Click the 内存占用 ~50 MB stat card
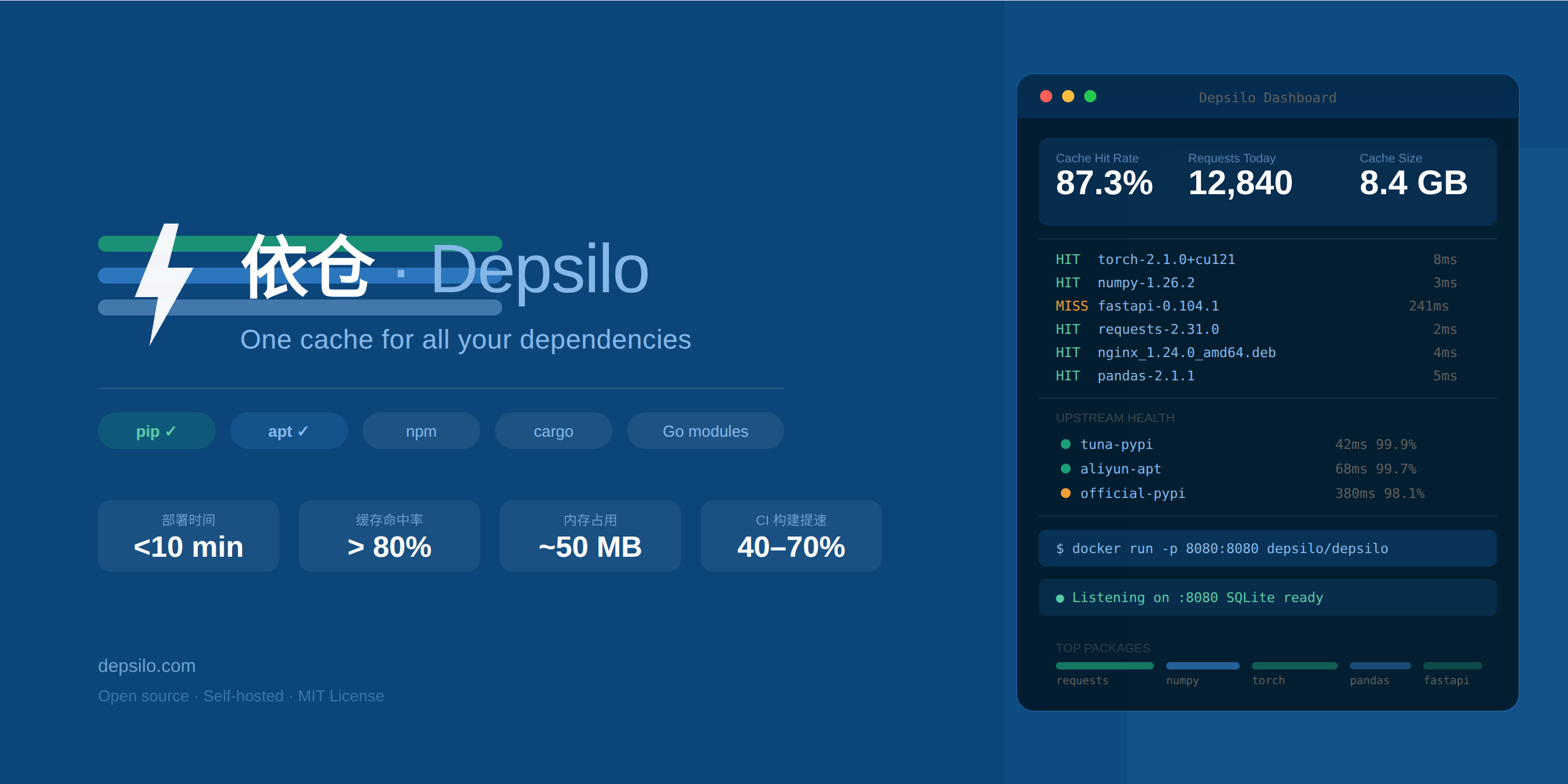1568x784 pixels. pyautogui.click(x=590, y=536)
